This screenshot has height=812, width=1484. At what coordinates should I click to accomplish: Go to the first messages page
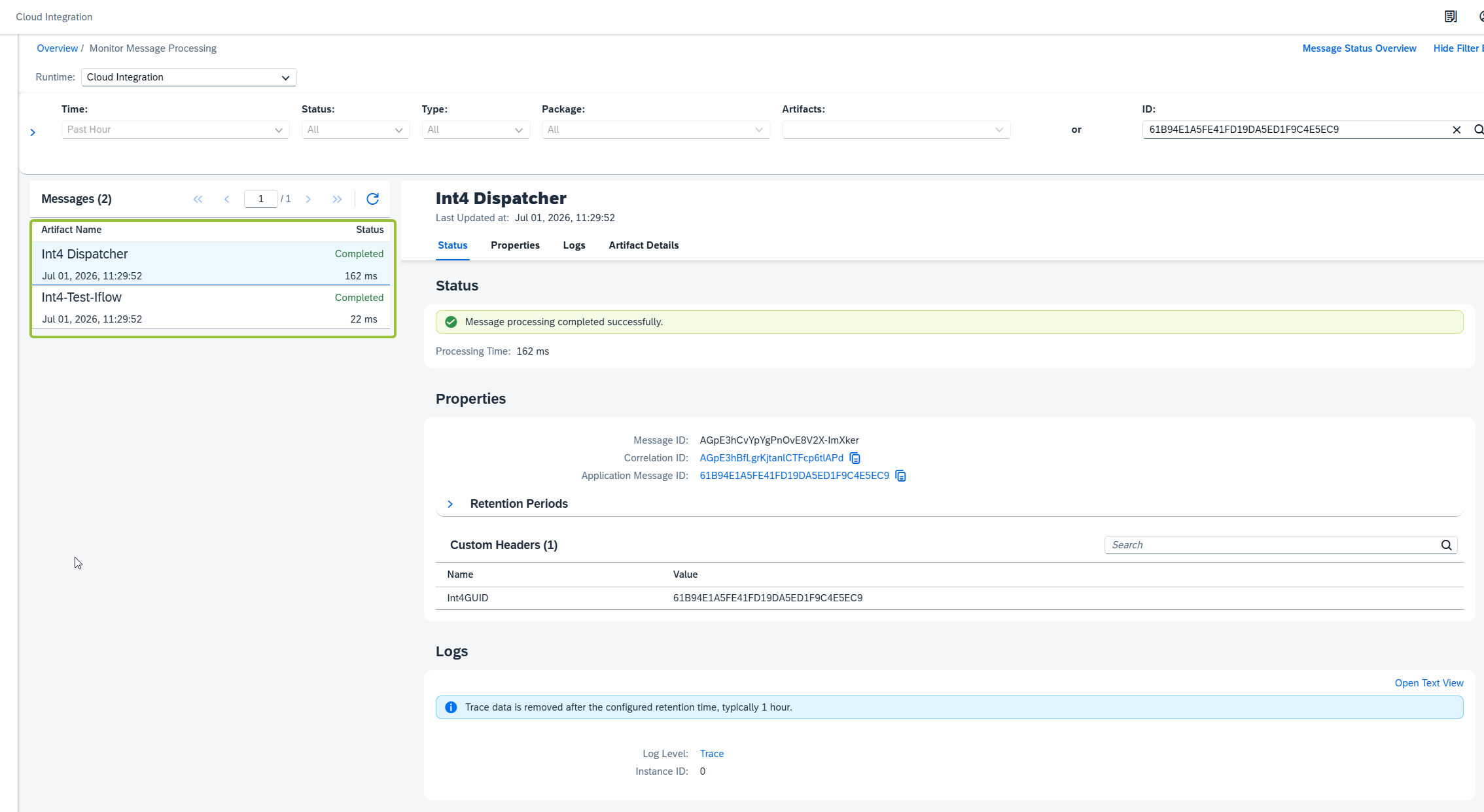pyautogui.click(x=198, y=199)
